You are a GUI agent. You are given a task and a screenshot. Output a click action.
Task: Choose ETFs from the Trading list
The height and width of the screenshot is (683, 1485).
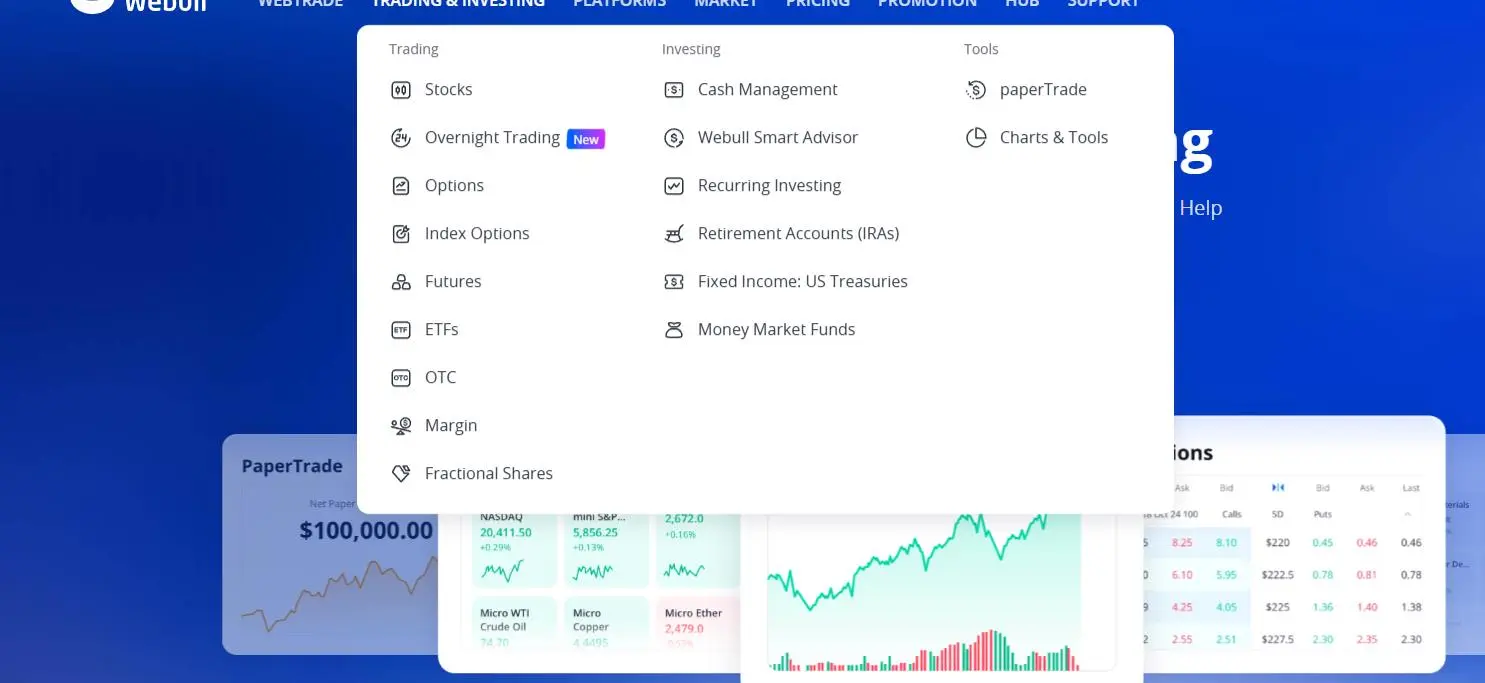tap(441, 330)
